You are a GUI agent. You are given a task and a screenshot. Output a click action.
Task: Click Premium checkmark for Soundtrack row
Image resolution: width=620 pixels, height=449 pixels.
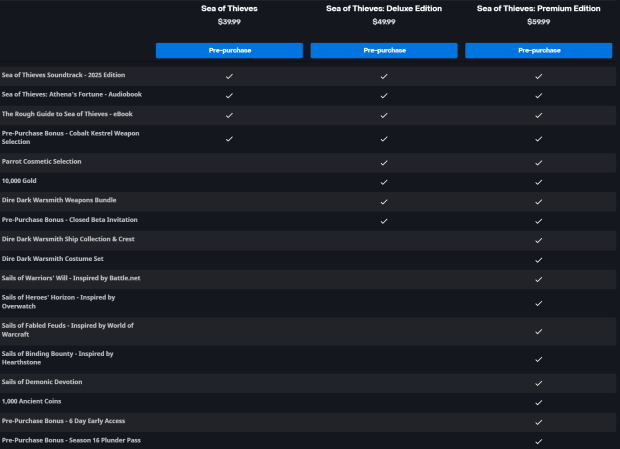click(539, 76)
